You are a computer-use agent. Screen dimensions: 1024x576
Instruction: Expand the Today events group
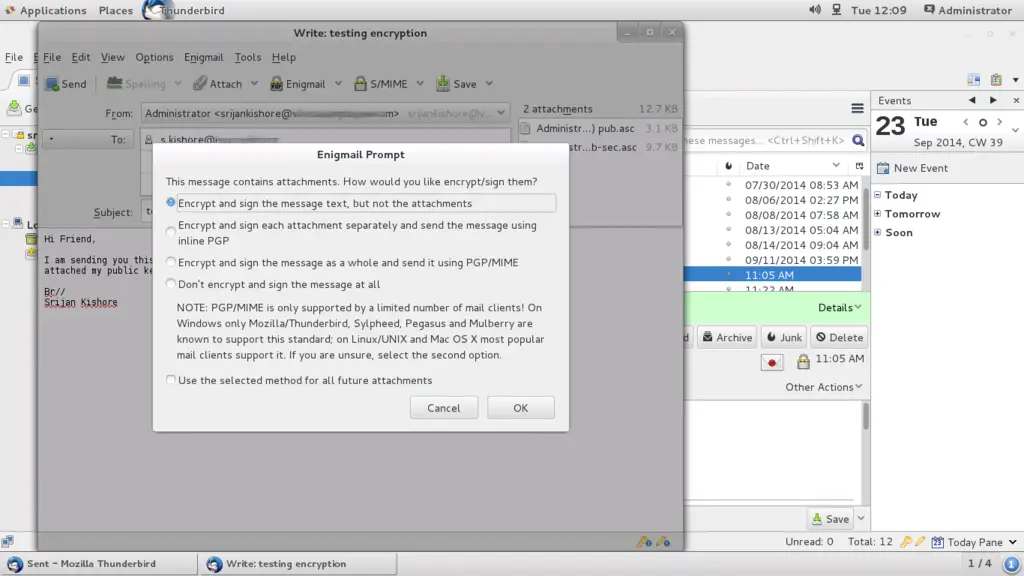click(x=878, y=195)
